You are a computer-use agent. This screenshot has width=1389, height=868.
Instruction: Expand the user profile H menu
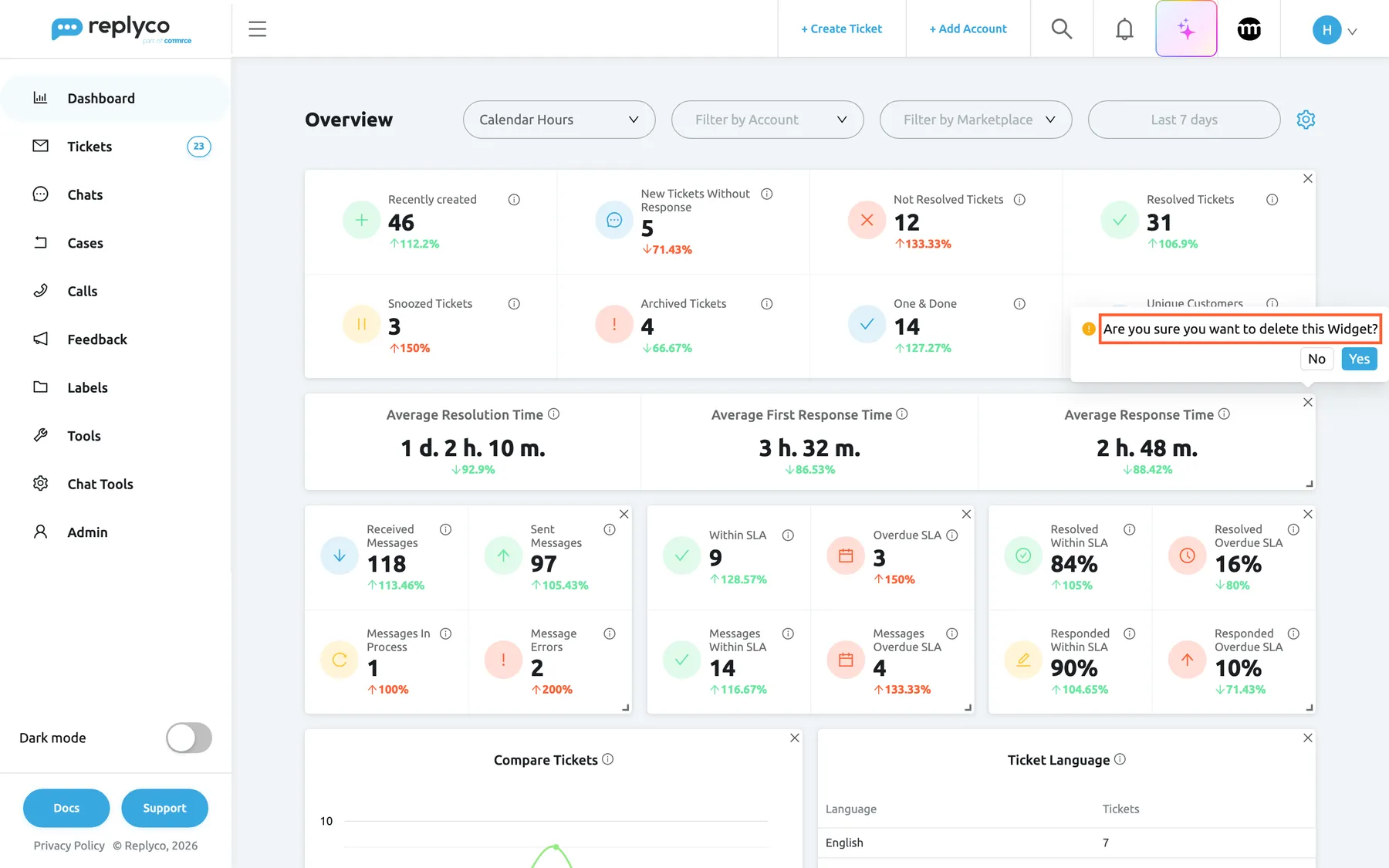tap(1335, 30)
